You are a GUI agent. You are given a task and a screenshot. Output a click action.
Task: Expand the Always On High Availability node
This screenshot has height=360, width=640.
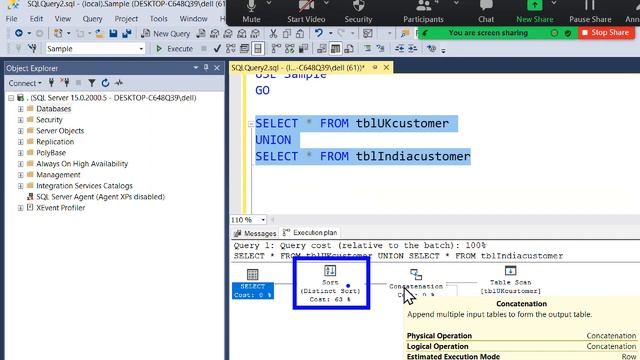(x=20, y=164)
